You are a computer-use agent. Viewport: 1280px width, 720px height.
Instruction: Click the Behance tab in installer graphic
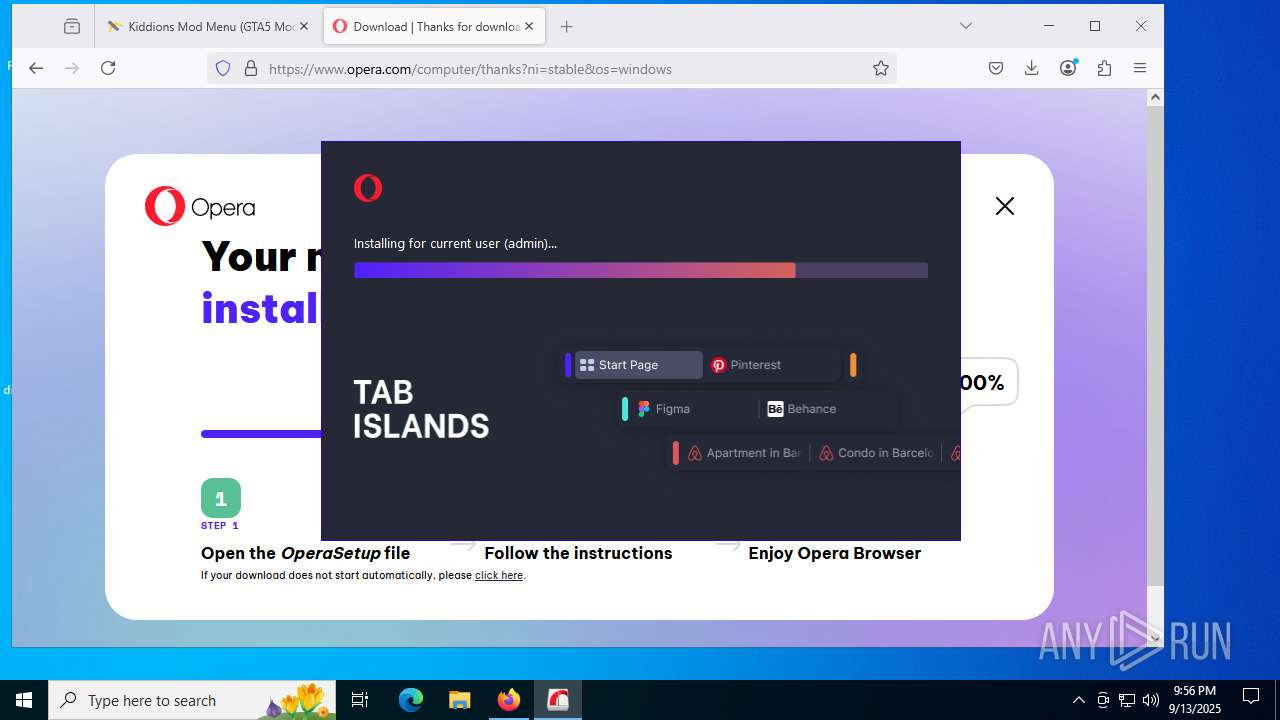[x=826, y=409]
